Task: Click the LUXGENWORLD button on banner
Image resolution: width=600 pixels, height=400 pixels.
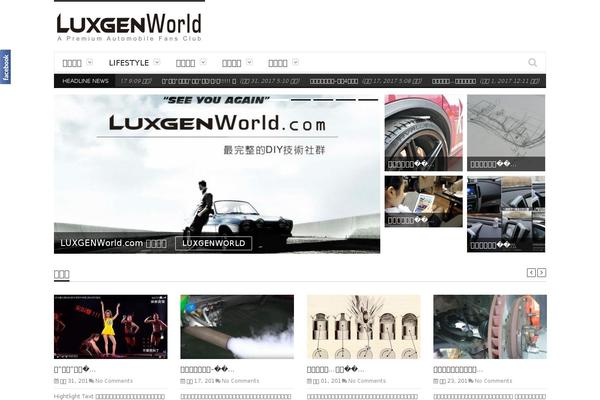Action: pyautogui.click(x=214, y=243)
